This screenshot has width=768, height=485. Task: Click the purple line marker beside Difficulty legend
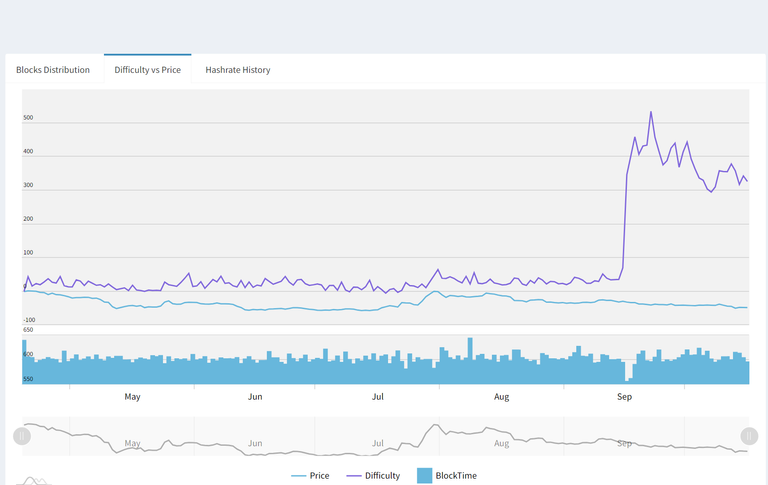pos(354,476)
